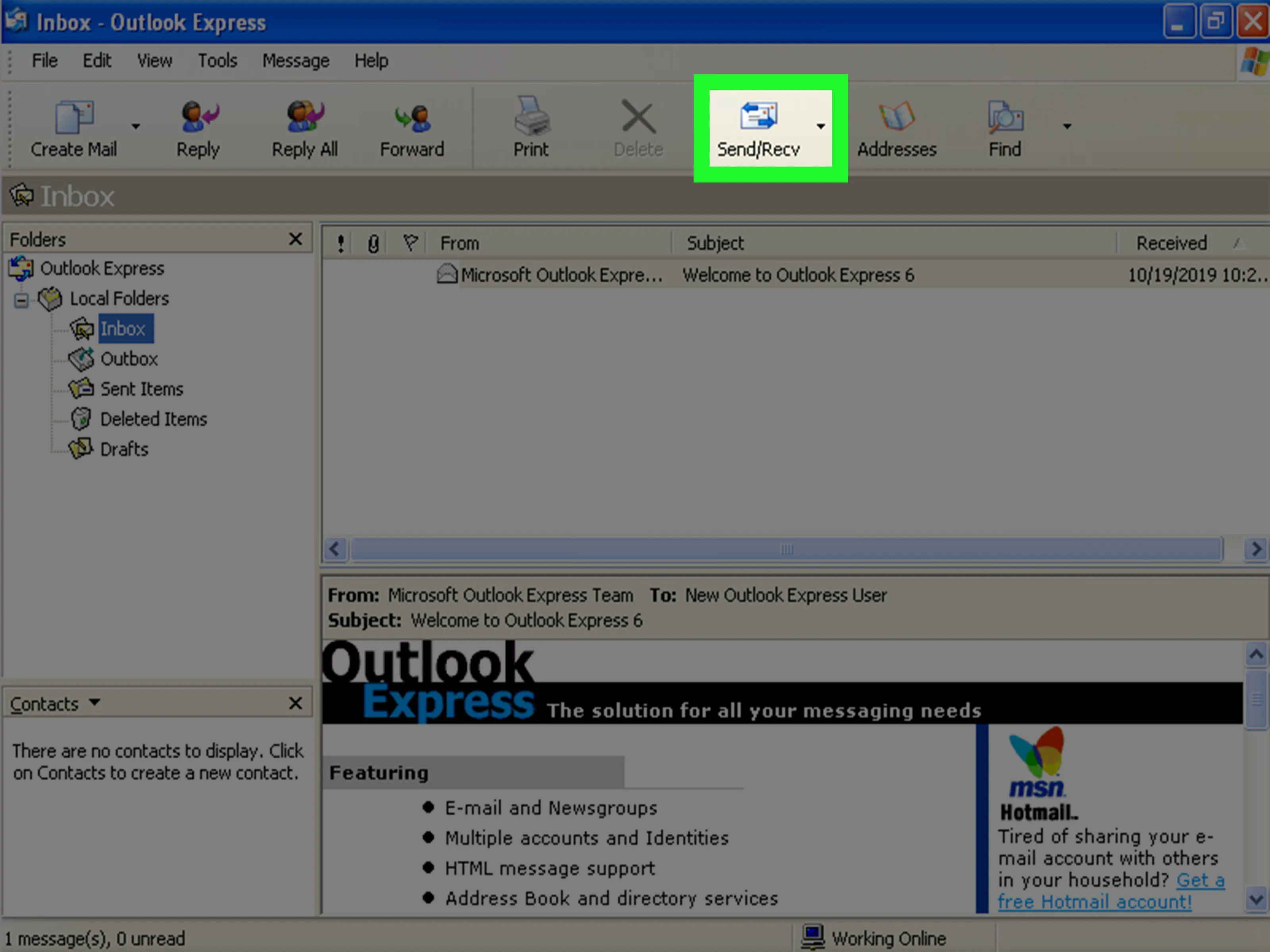This screenshot has width=1270, height=952.
Task: Open the Find dropdown arrow
Action: (x=1067, y=126)
